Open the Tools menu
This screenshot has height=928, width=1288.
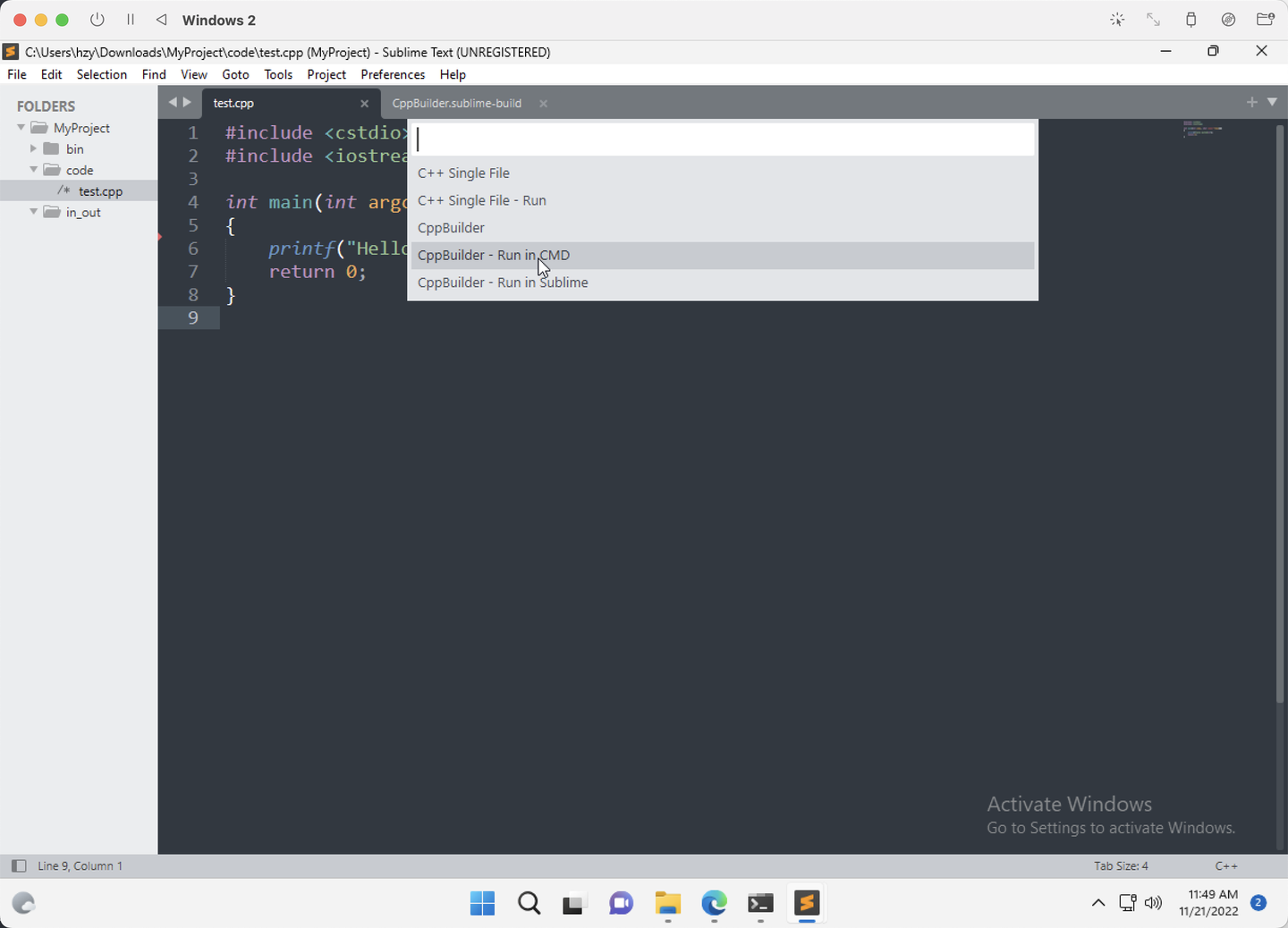pos(277,74)
